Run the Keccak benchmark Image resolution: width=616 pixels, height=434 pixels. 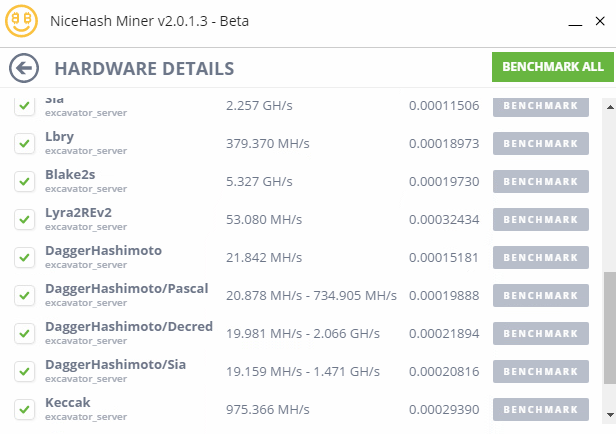pyautogui.click(x=540, y=410)
